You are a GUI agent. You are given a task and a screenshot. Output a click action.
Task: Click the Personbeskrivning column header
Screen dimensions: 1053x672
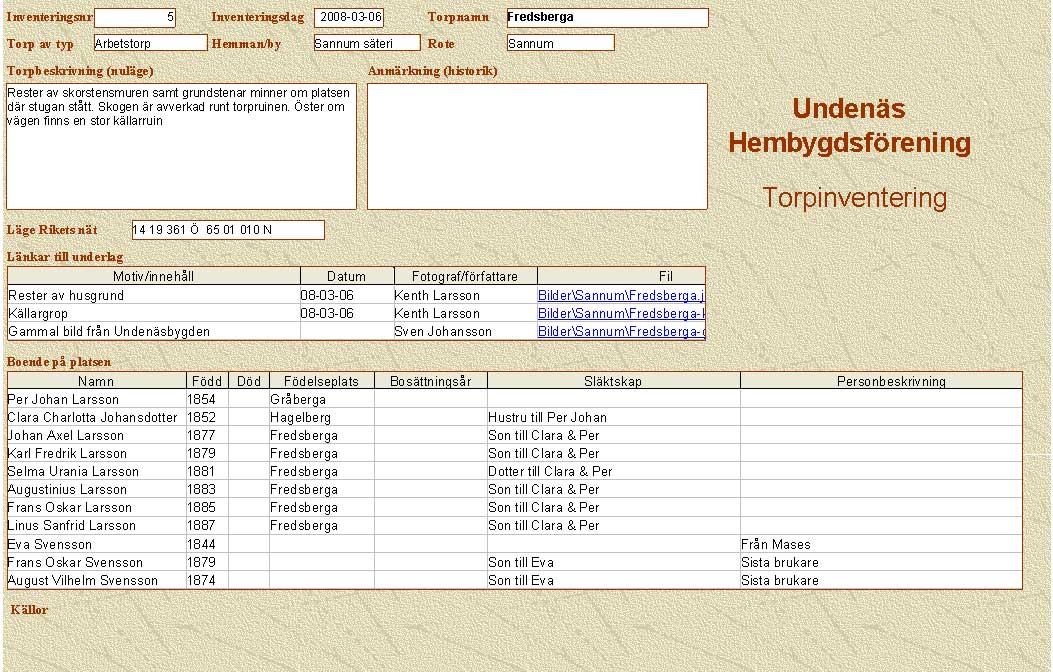coord(881,381)
